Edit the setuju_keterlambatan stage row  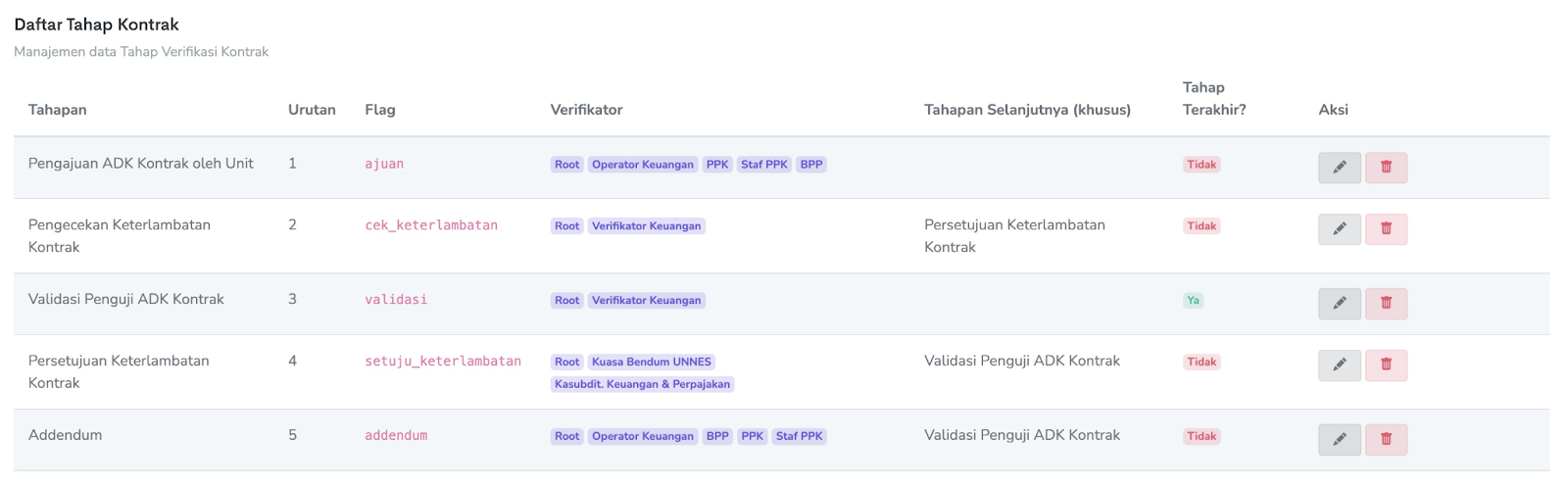pos(1339,366)
